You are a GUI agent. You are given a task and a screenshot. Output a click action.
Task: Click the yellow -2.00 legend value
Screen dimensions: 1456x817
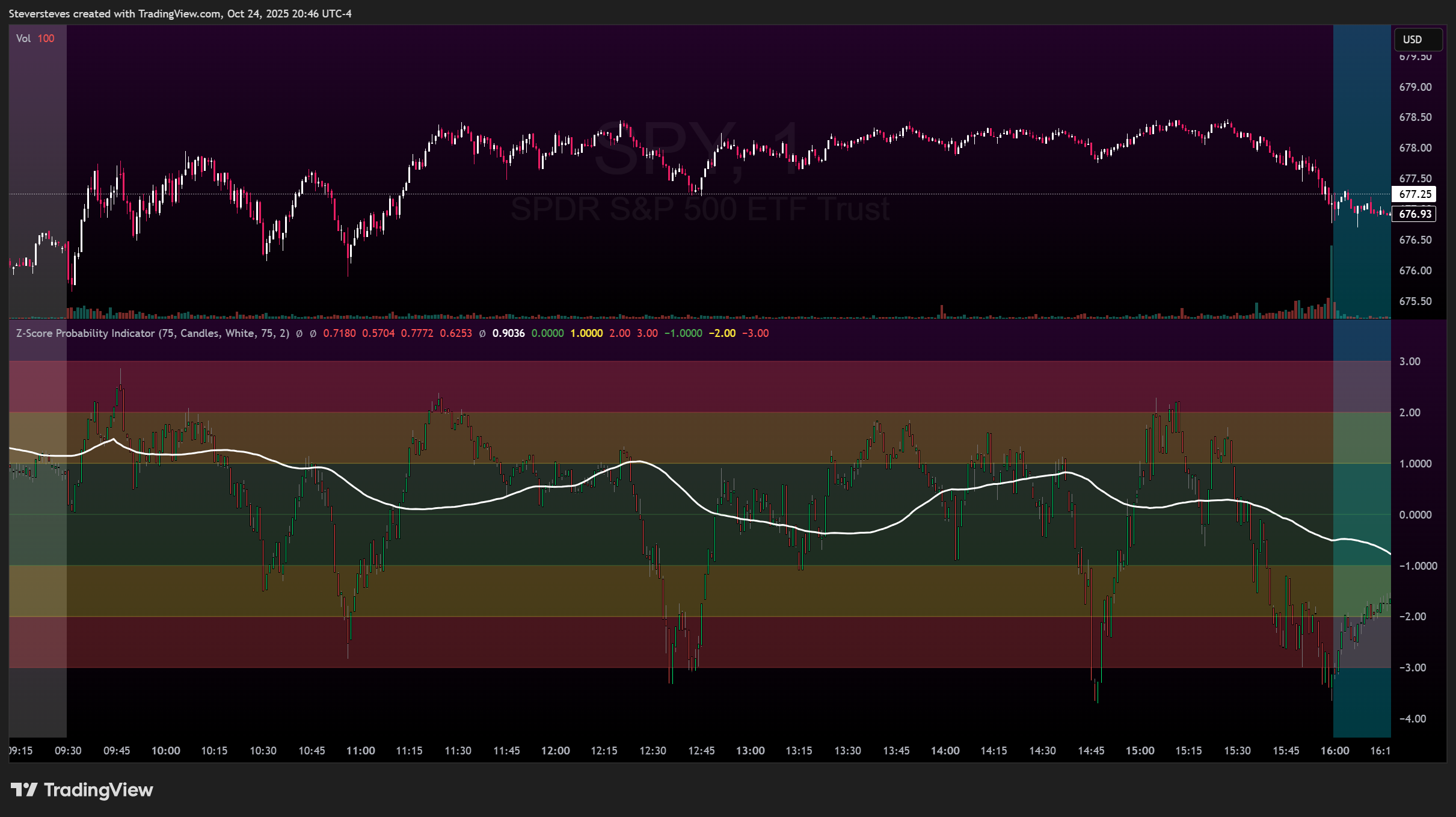click(x=722, y=333)
